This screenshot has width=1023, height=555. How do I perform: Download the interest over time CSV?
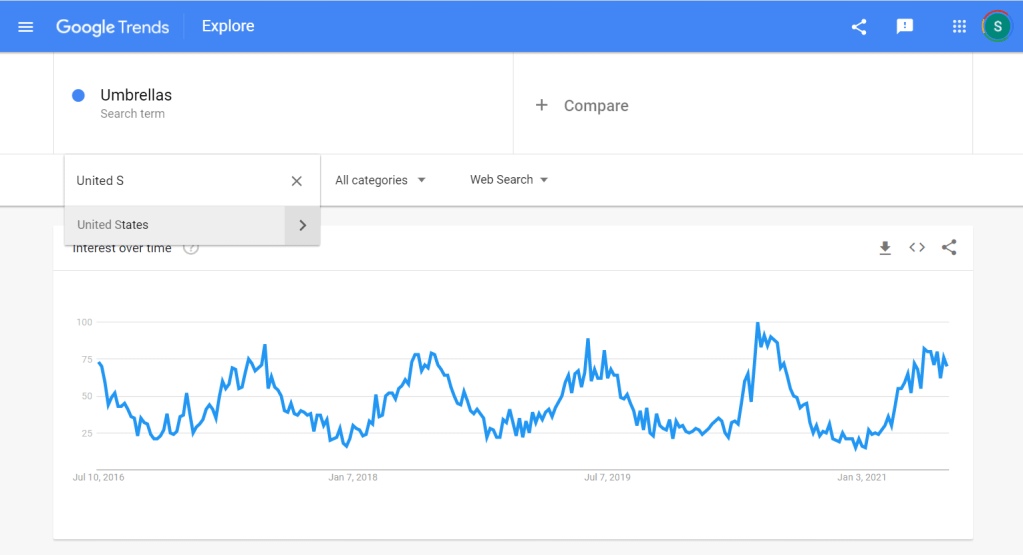pyautogui.click(x=885, y=248)
